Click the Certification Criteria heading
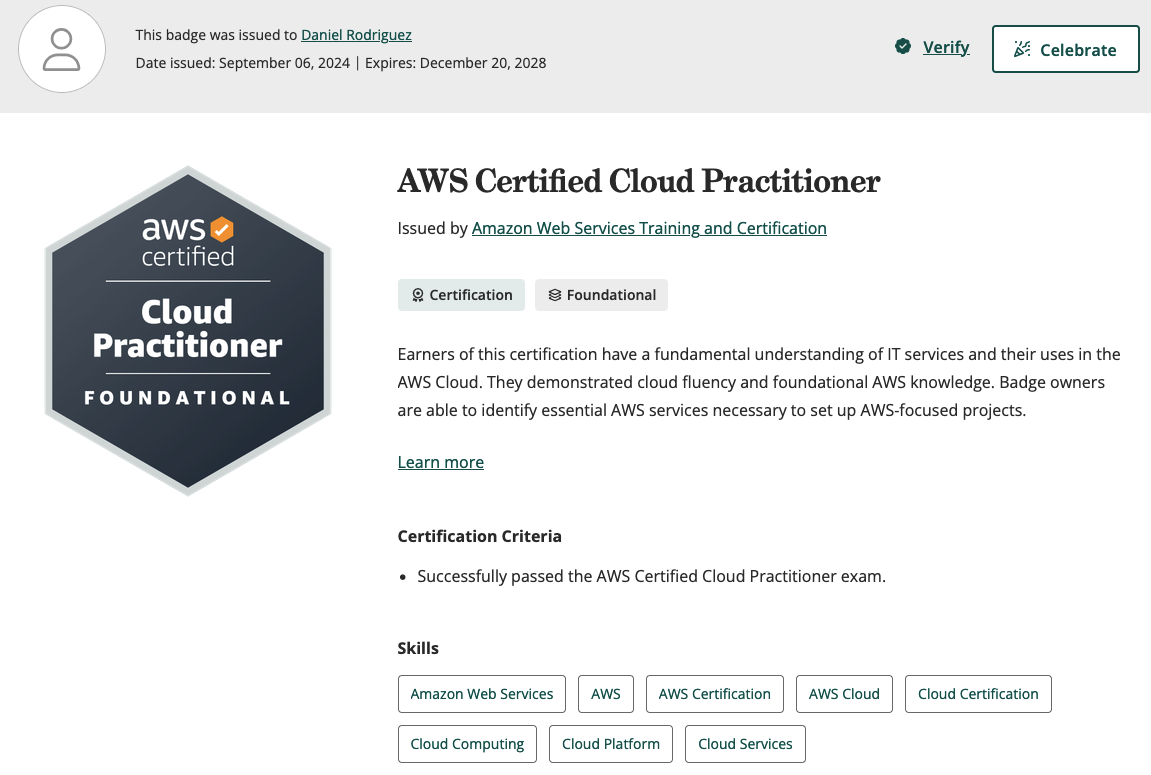This screenshot has height=775, width=1151. (x=479, y=536)
